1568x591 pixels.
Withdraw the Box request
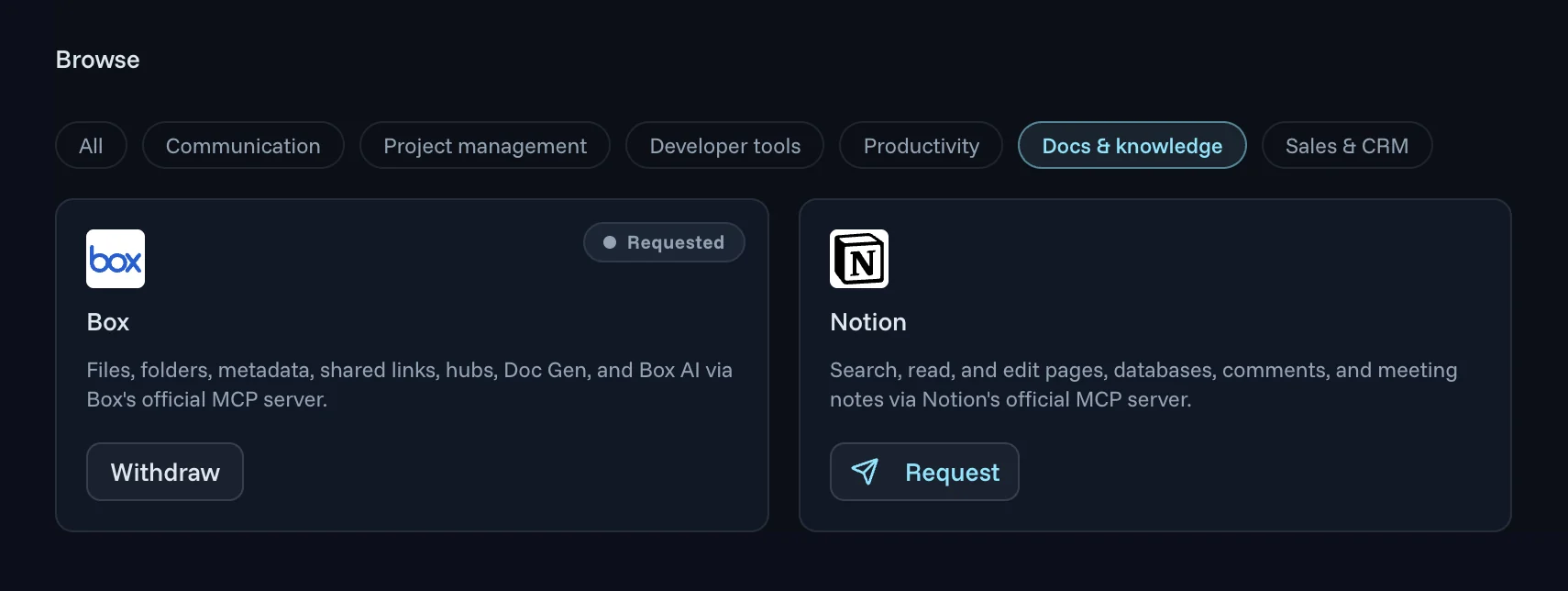(x=165, y=472)
